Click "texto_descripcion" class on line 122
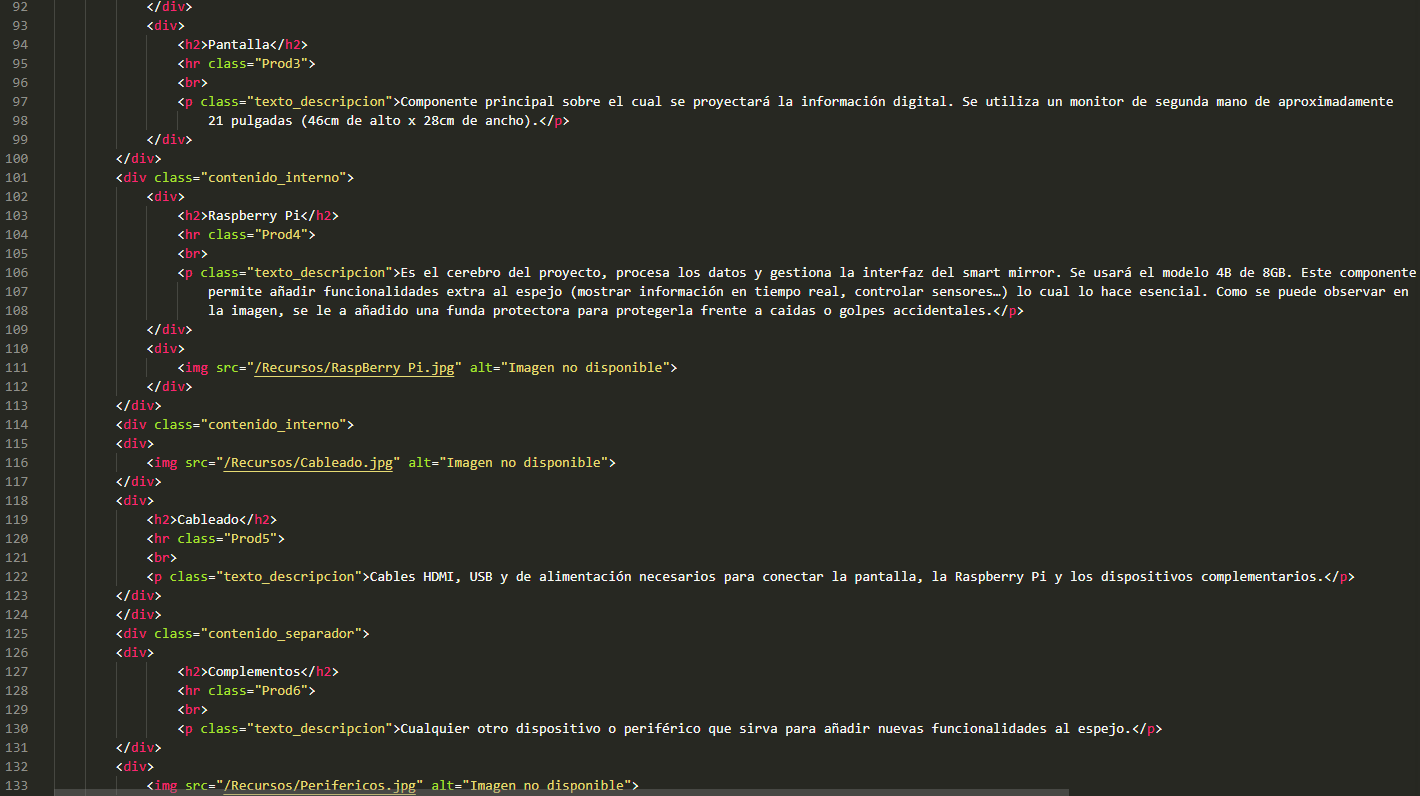This screenshot has height=796, width=1420. point(289,577)
